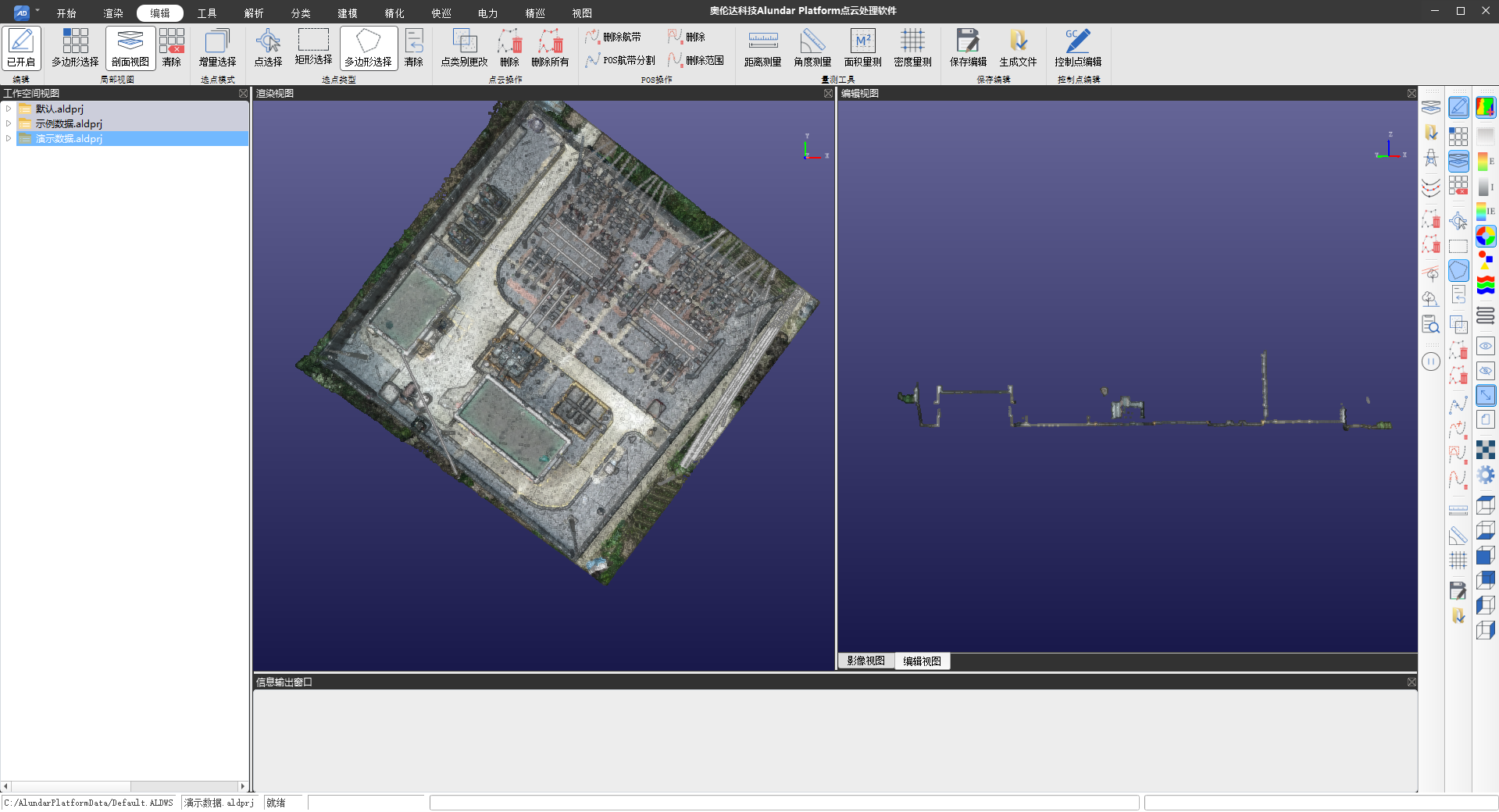Toggle the diagonal arrows fit-view icon
Viewport: 1499px width, 812px height.
[x=1486, y=395]
